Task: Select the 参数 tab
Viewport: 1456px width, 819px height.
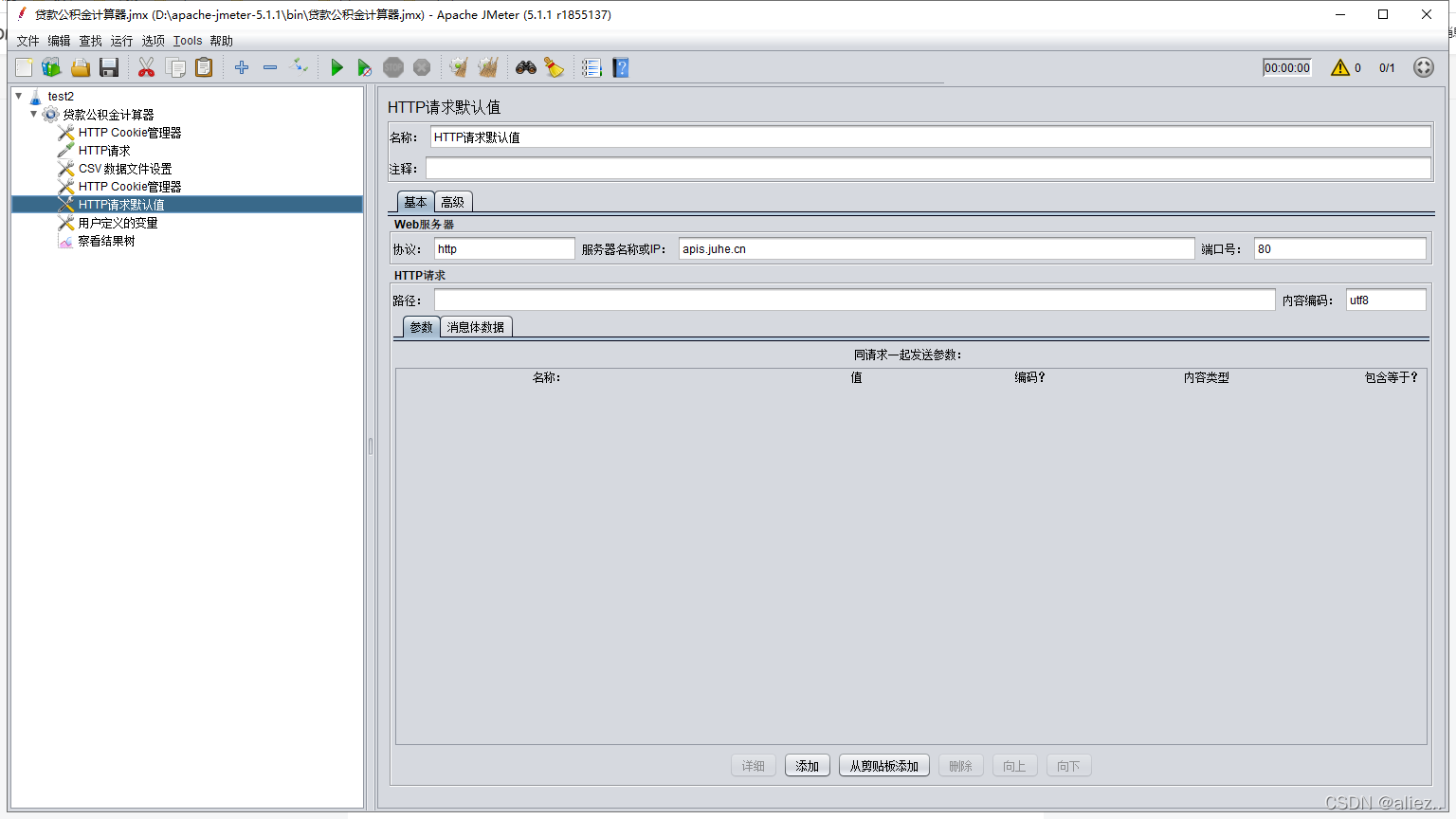Action: (x=421, y=327)
